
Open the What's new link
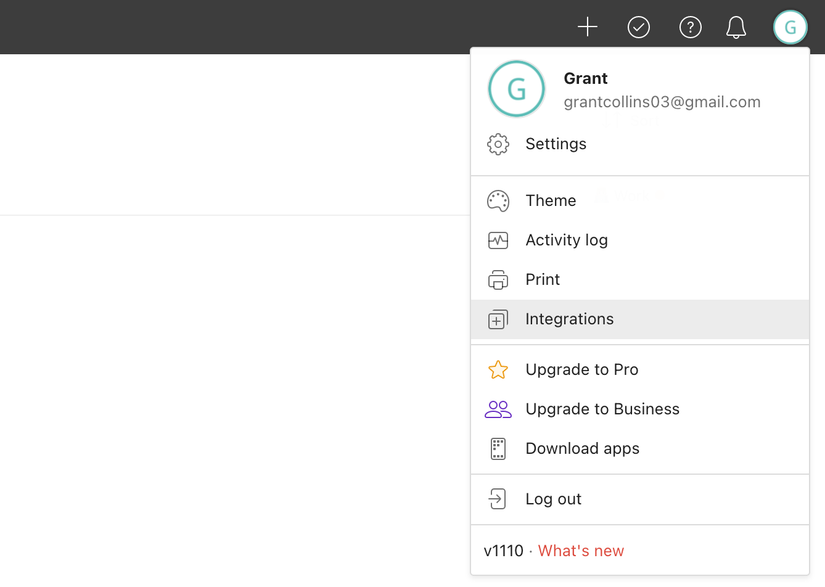point(581,550)
